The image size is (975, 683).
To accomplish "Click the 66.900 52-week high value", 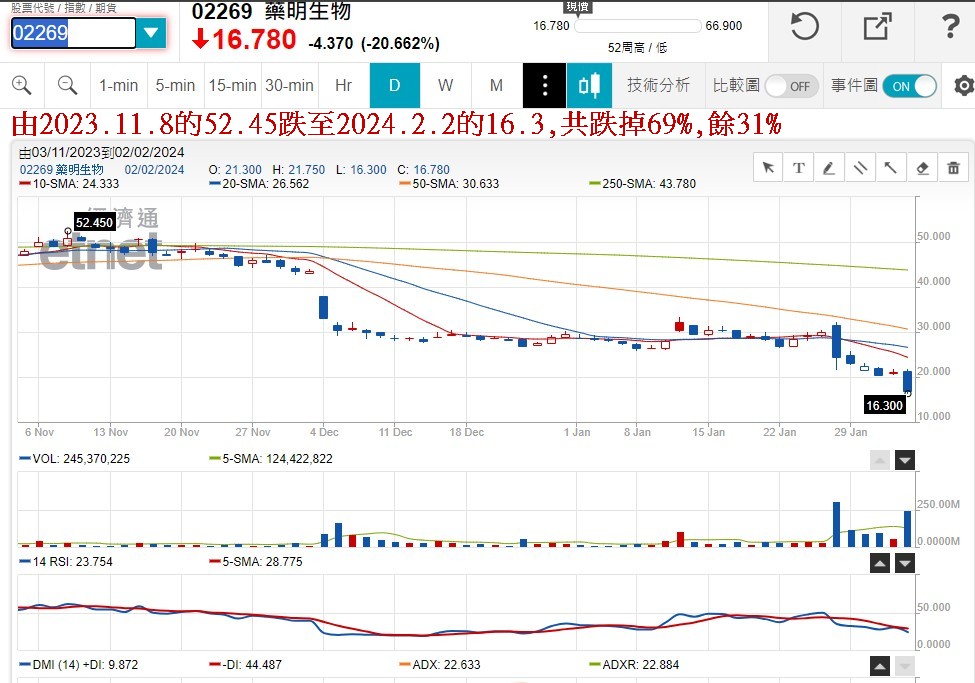I will coord(724,26).
